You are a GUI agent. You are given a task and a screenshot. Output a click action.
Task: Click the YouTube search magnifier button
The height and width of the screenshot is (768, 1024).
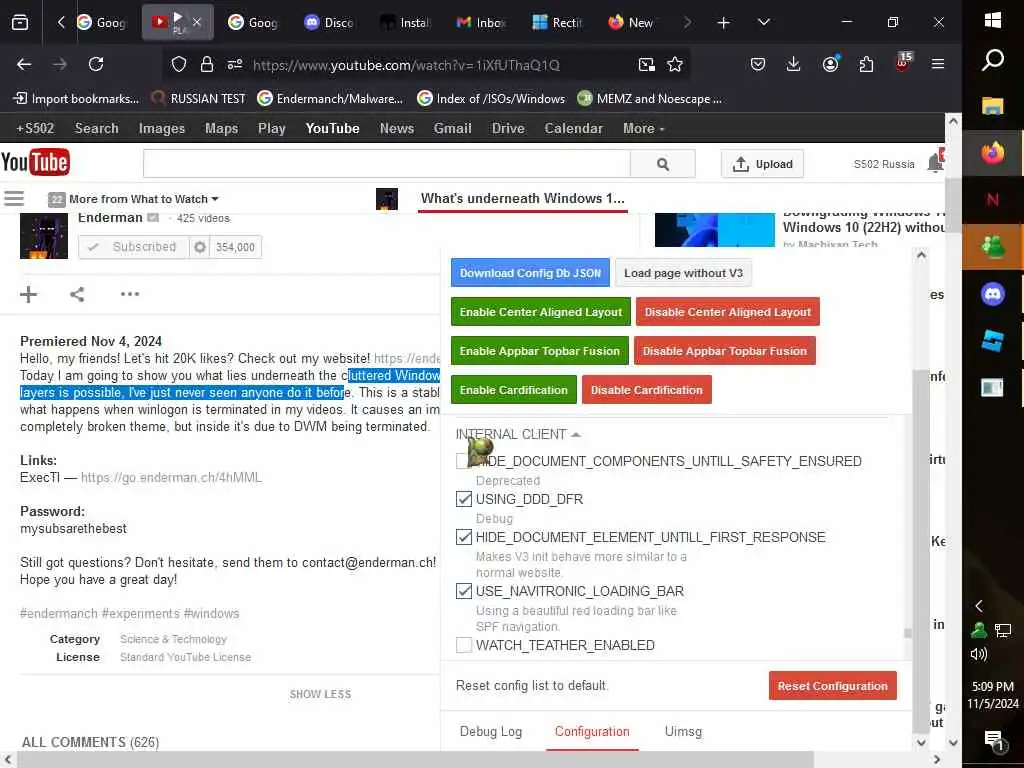tap(662, 164)
